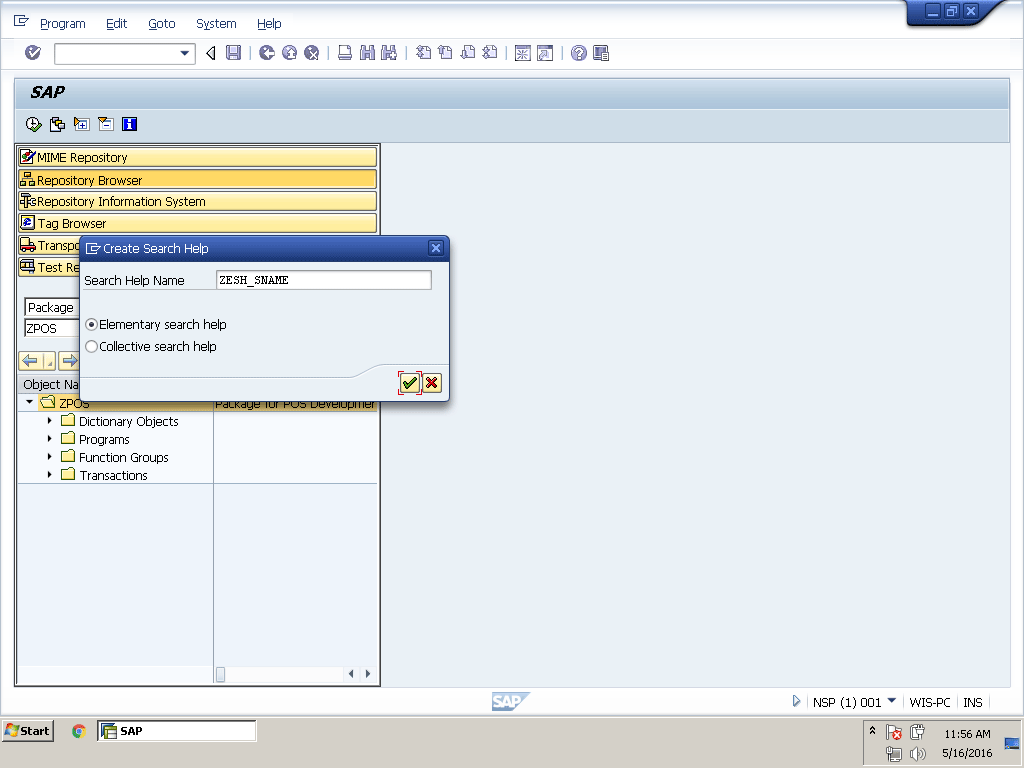The height and width of the screenshot is (768, 1024).
Task: Click the Search Help Name input field
Action: click(x=323, y=281)
